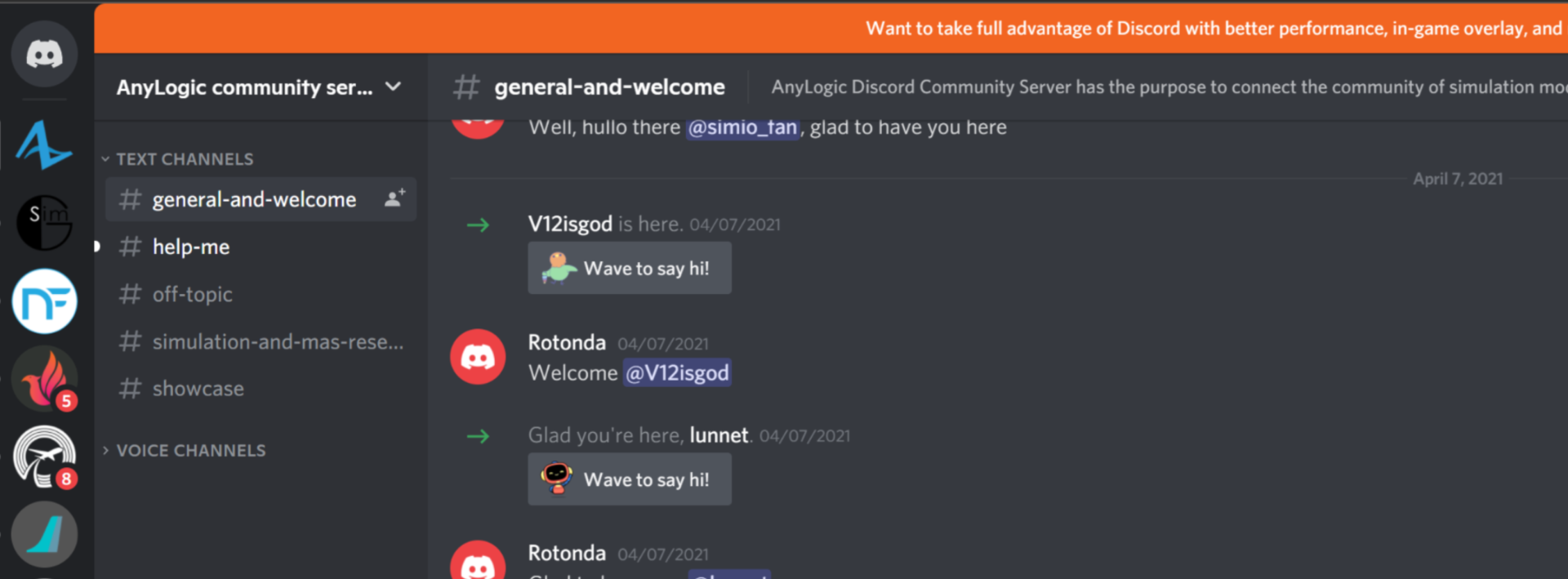The height and width of the screenshot is (579, 1568).
Task: Switch to the off-topic channel
Action: [x=261, y=294]
